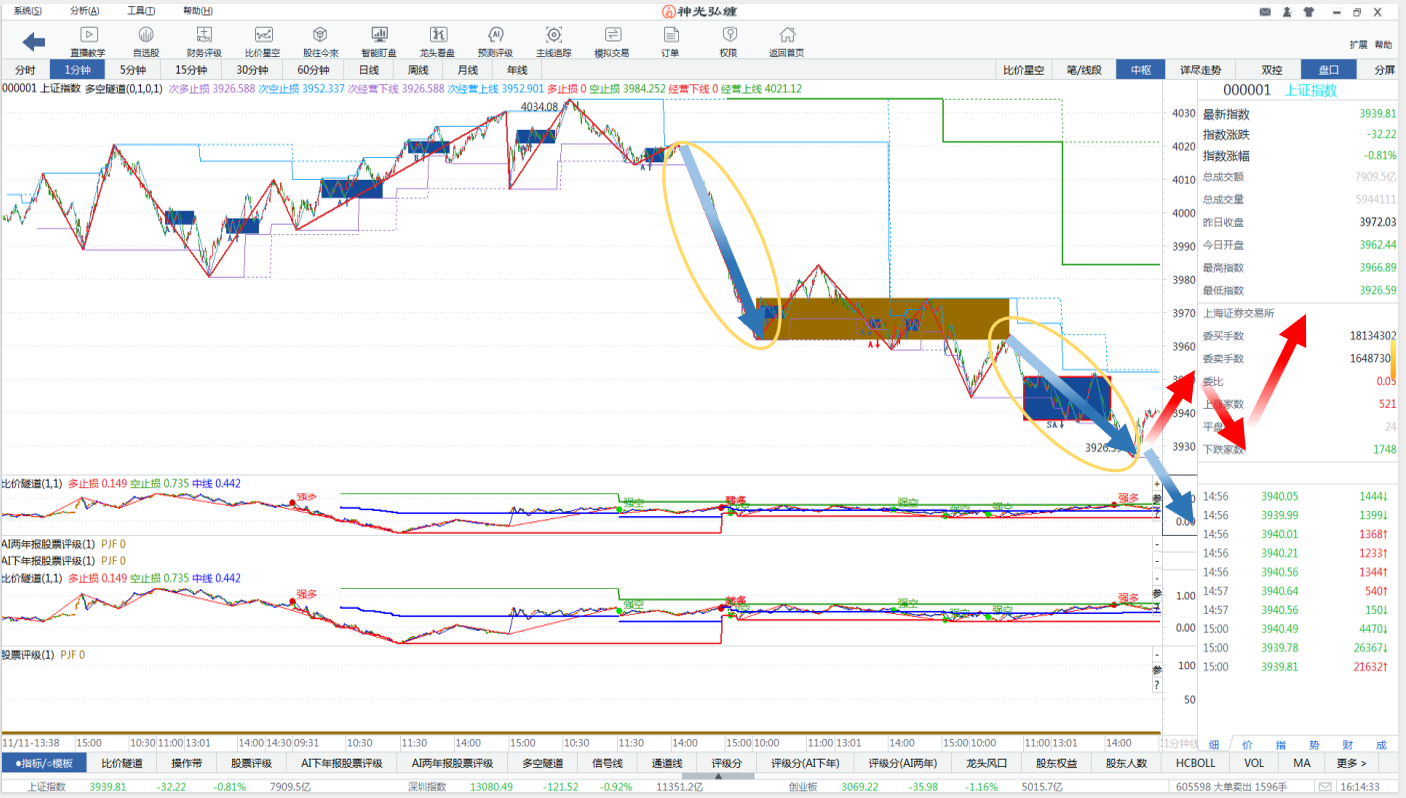This screenshot has height=798, width=1406.
Task: Collapse the AI两年报股票评级 sub-panel with minus button
Action: (x=1157, y=545)
